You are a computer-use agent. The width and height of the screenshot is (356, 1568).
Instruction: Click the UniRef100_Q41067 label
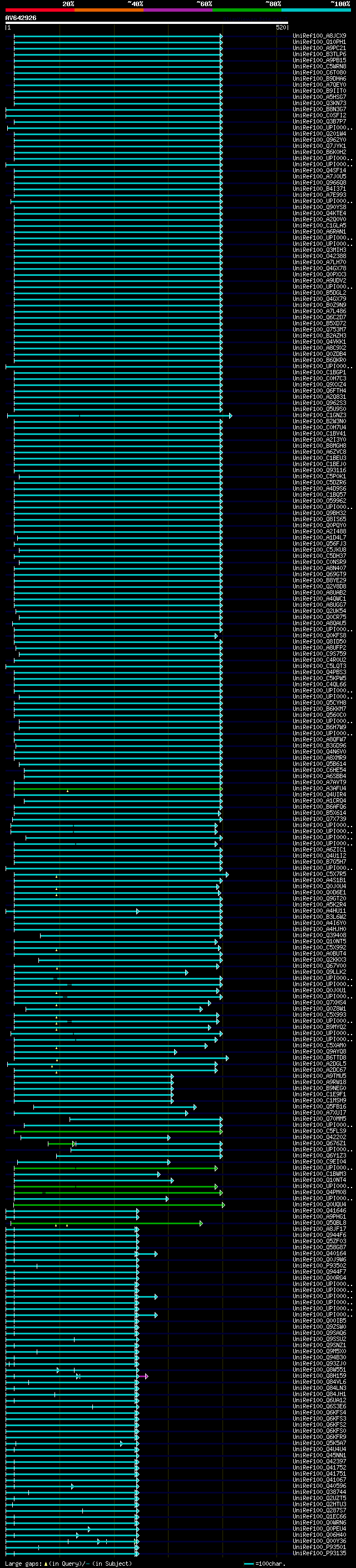(x=319, y=1480)
